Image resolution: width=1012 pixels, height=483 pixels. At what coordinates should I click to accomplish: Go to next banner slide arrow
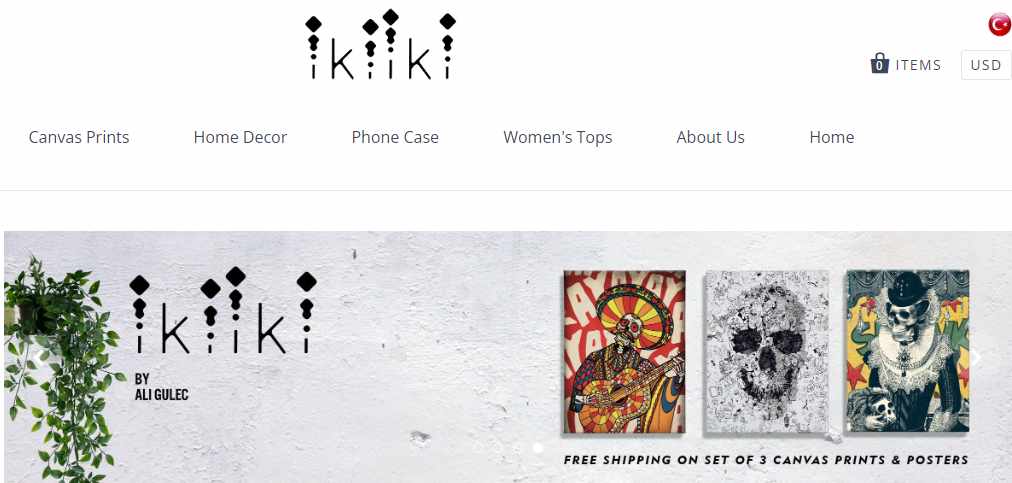coord(977,357)
